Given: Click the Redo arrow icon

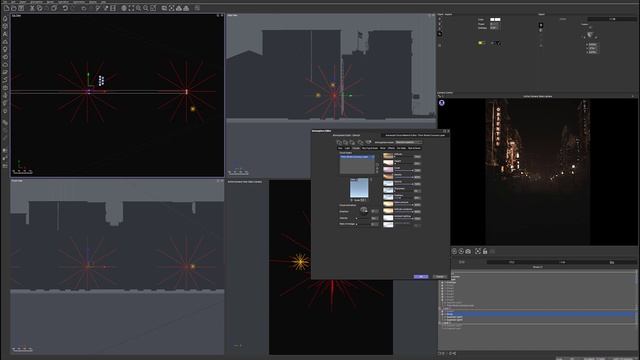Looking at the screenshot, I should click(72, 8).
